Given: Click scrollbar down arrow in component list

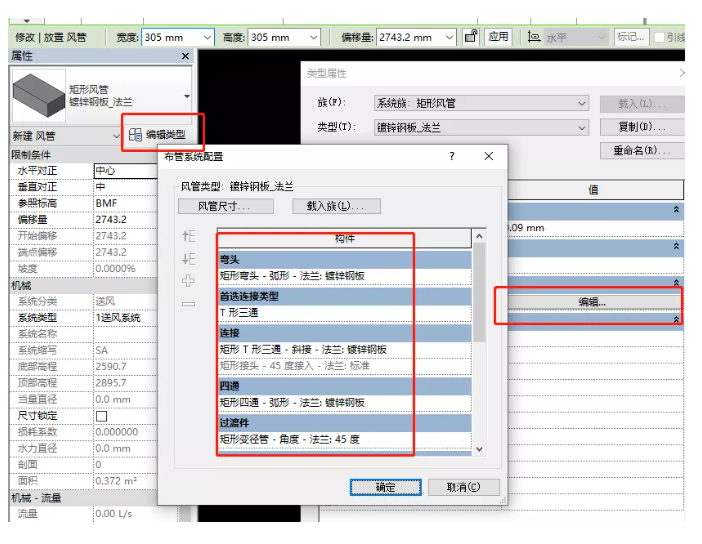Looking at the screenshot, I should 479,449.
